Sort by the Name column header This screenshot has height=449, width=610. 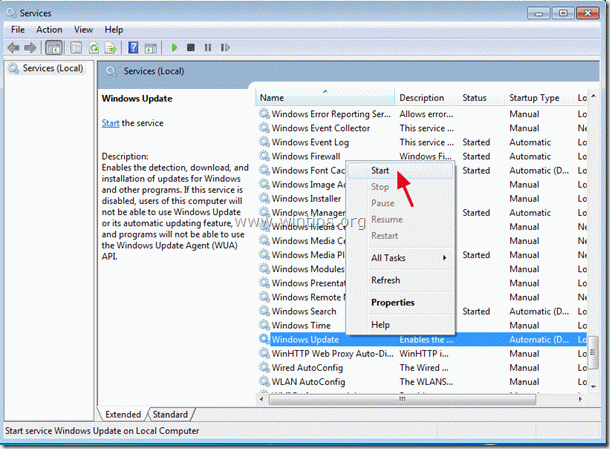(x=325, y=98)
